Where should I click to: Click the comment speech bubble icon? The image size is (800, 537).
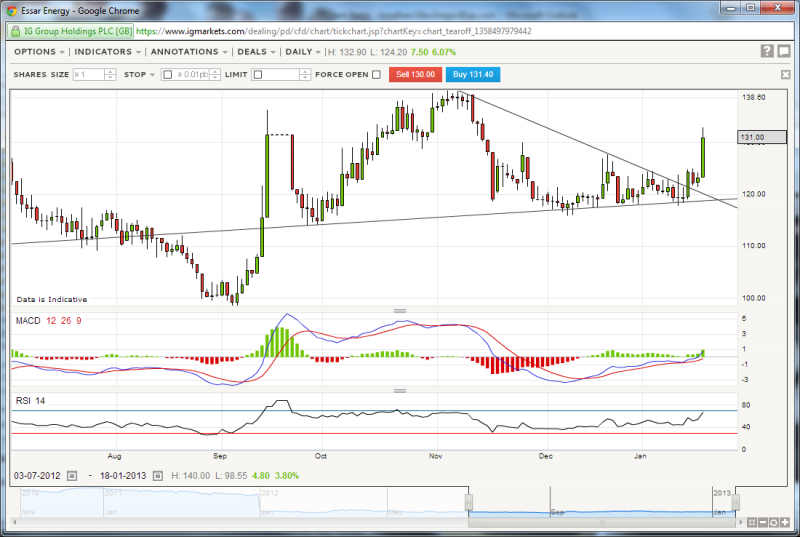point(784,51)
